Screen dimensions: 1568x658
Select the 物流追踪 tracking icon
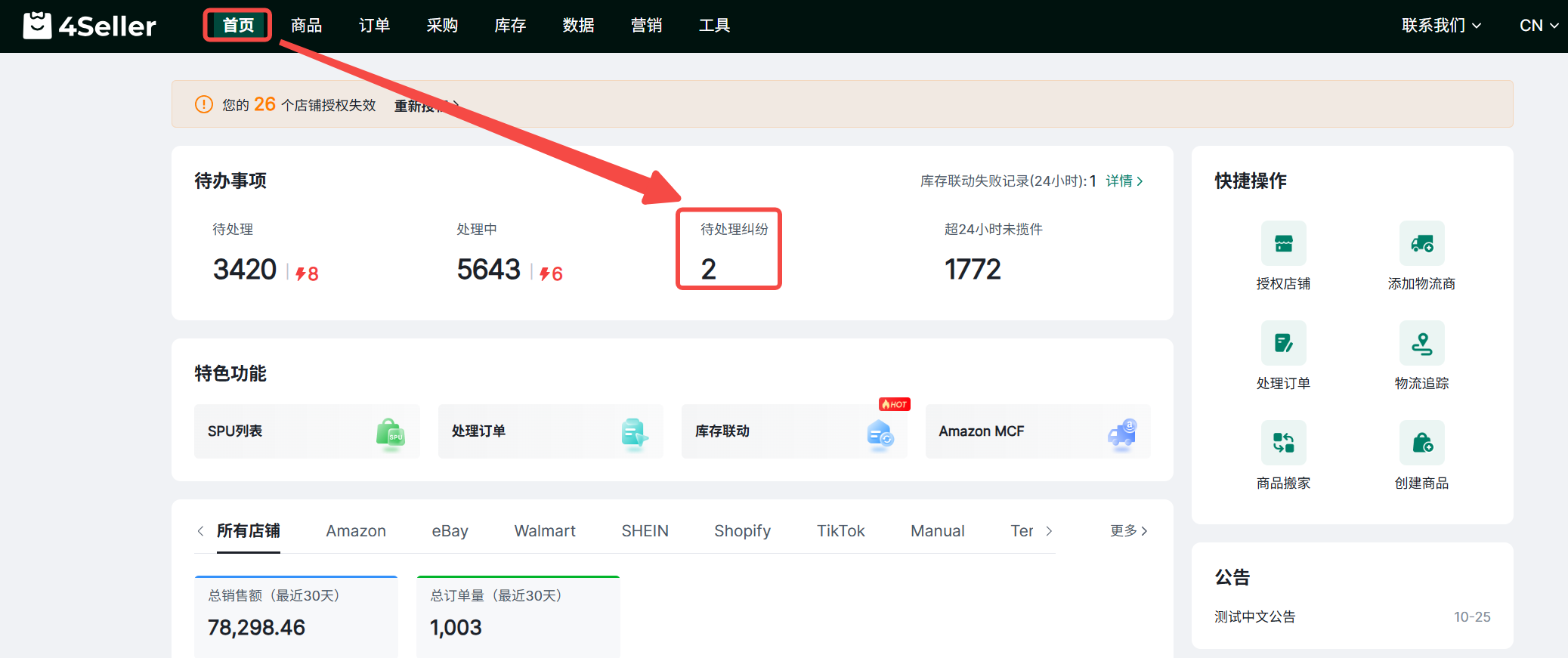coord(1421,343)
